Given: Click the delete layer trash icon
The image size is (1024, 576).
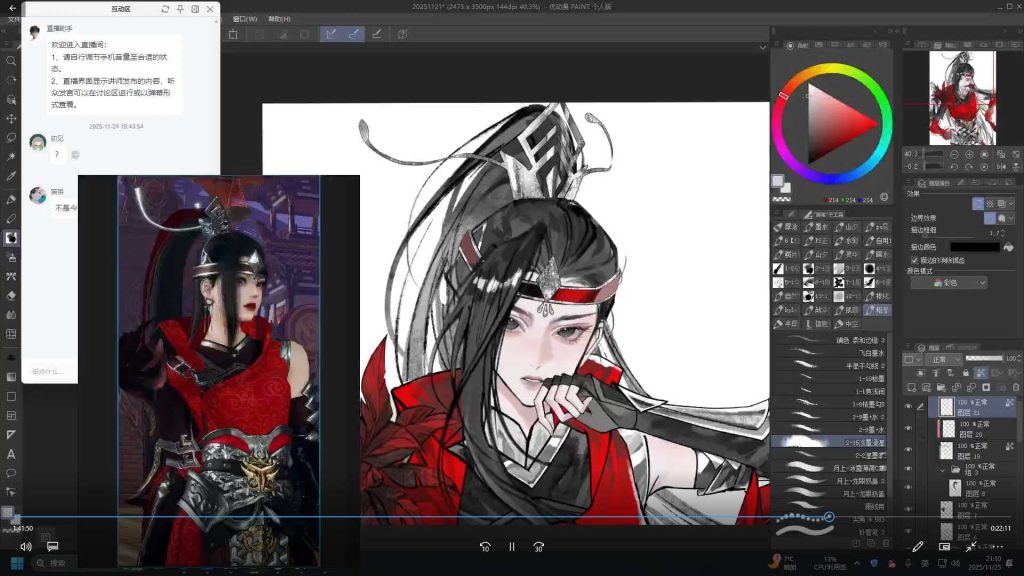Looking at the screenshot, I should [x=1016, y=387].
